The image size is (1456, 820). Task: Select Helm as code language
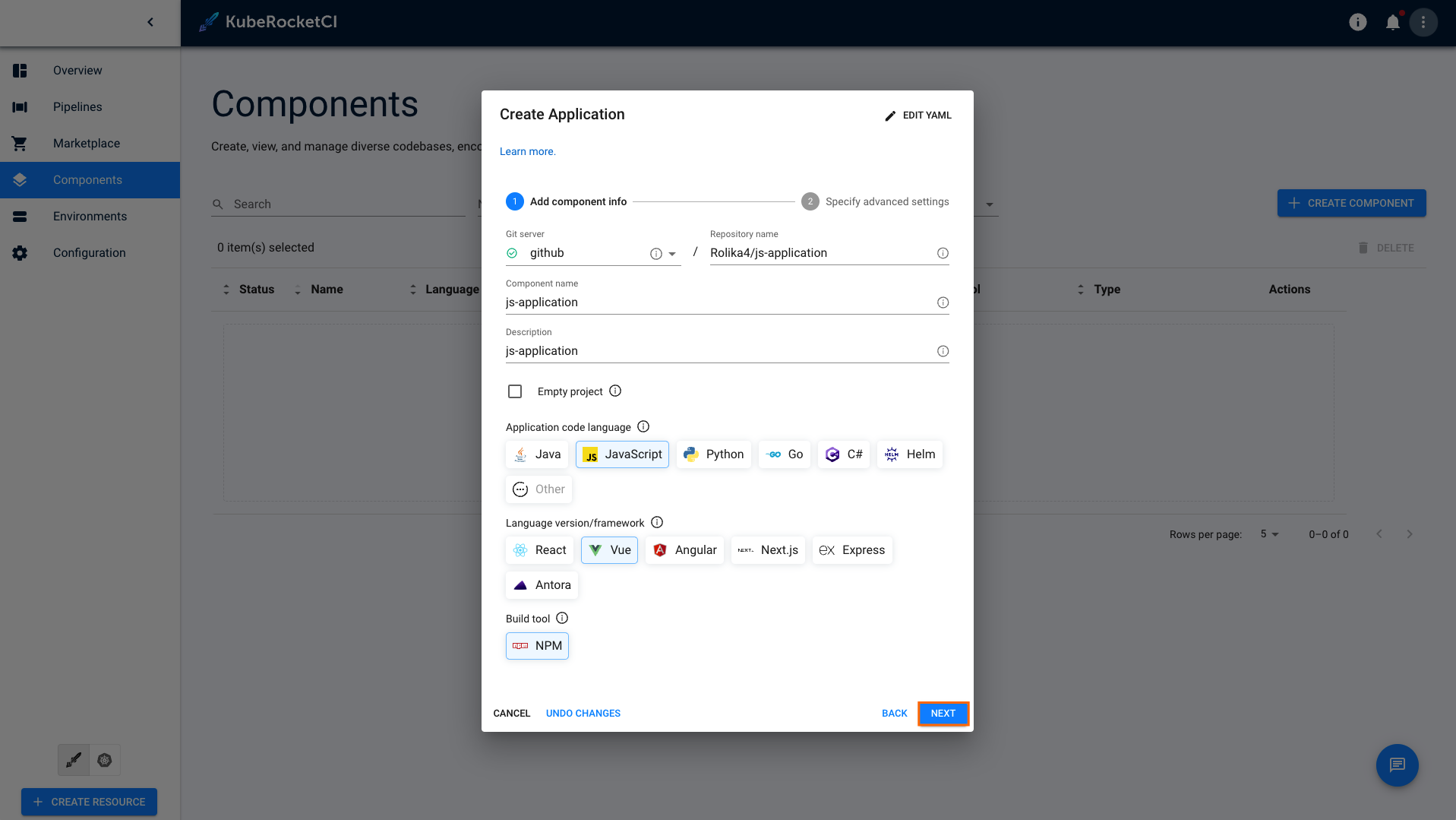tap(910, 454)
